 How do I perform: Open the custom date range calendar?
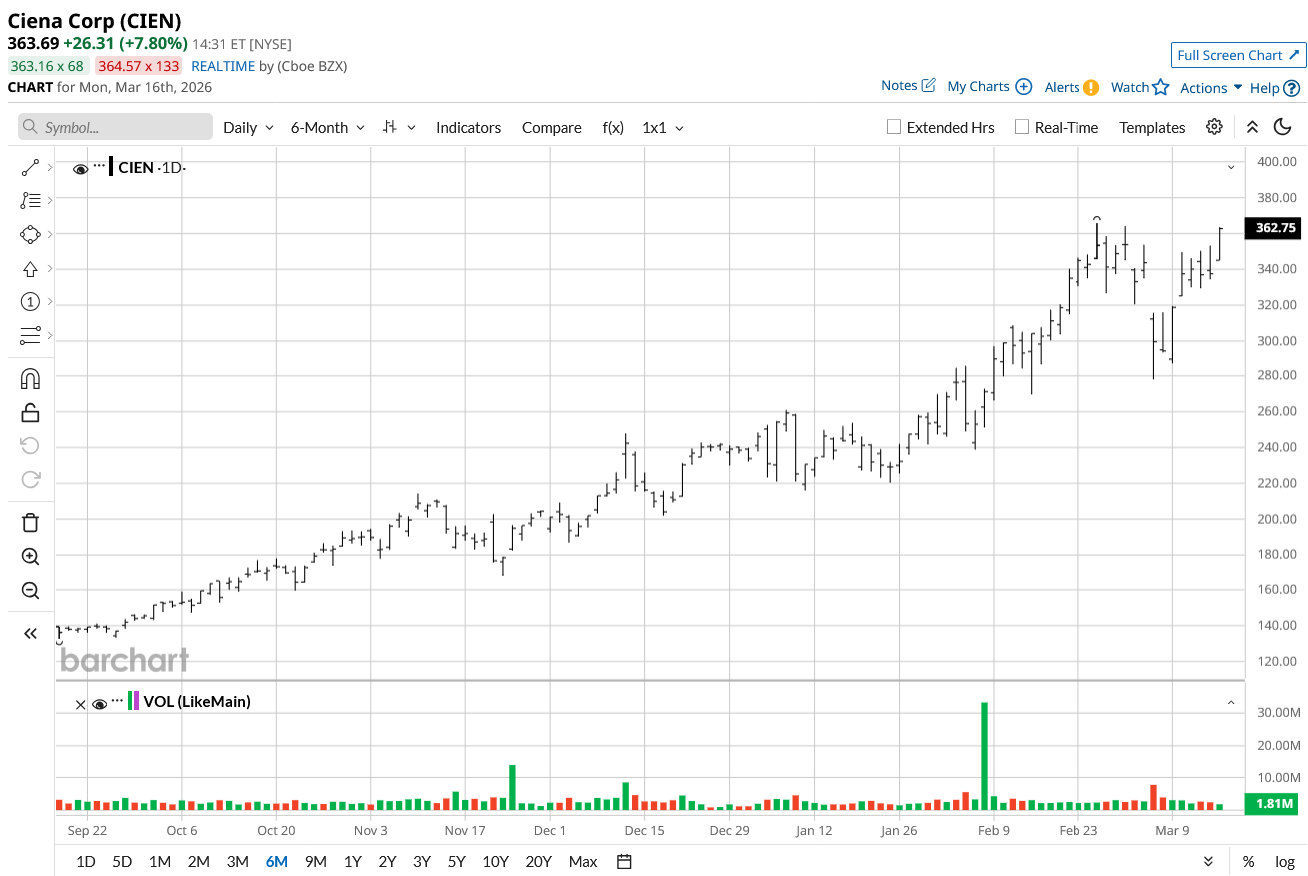point(625,861)
